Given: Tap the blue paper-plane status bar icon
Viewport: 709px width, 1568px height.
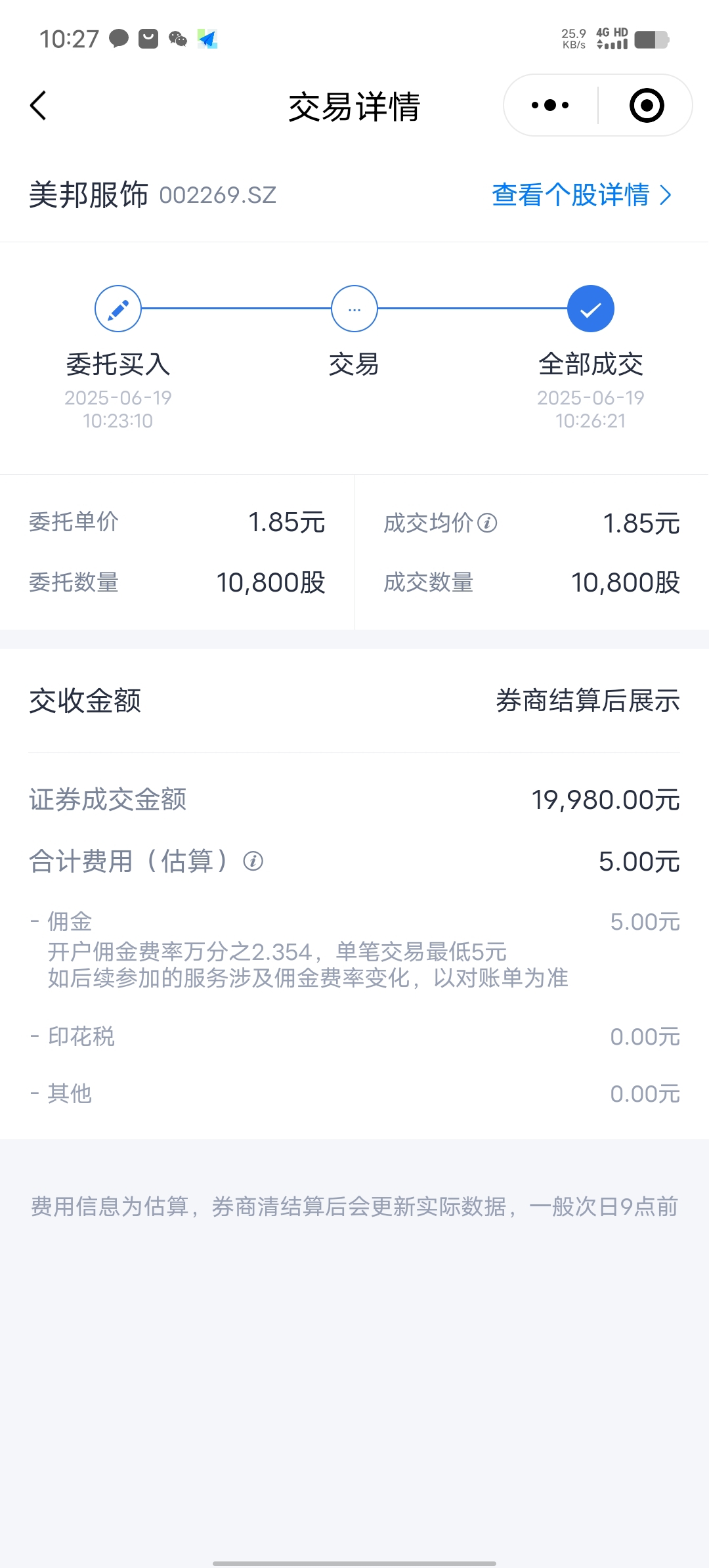Looking at the screenshot, I should point(207,39).
